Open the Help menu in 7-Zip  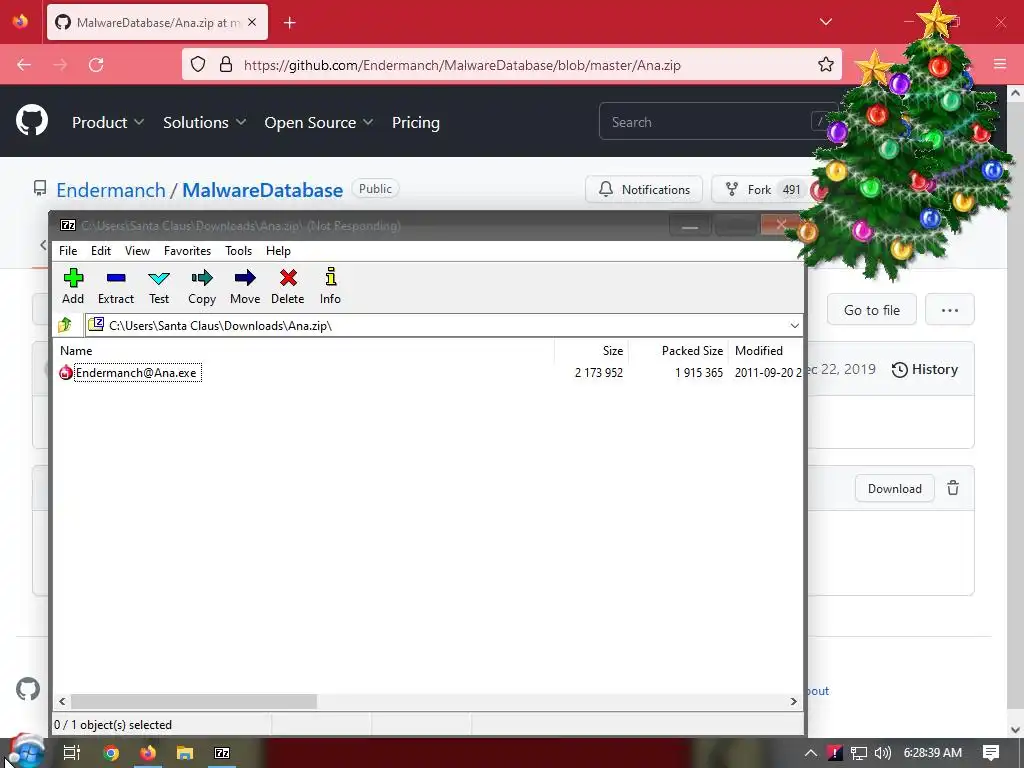[278, 251]
